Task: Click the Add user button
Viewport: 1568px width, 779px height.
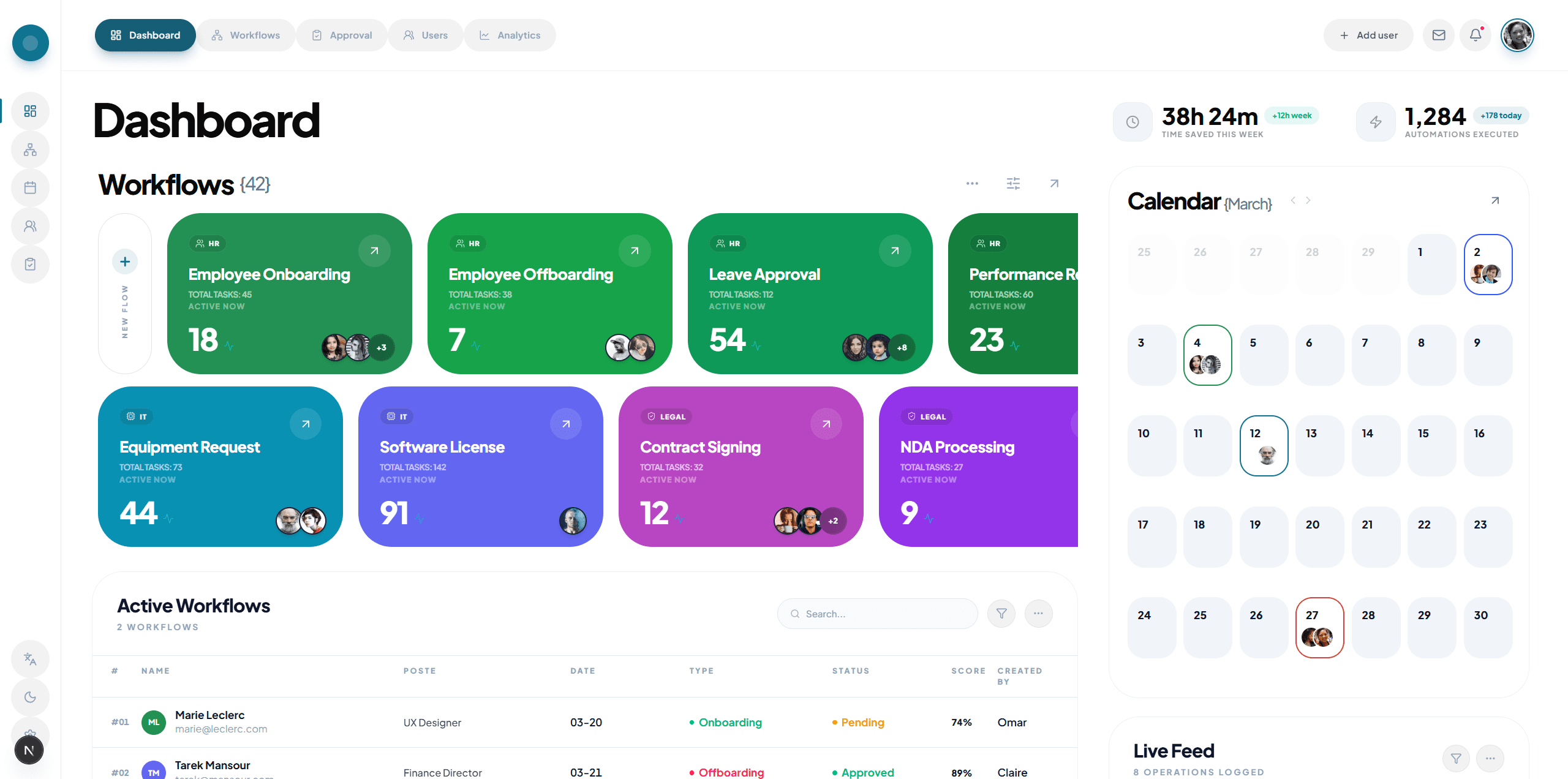Action: point(1368,35)
